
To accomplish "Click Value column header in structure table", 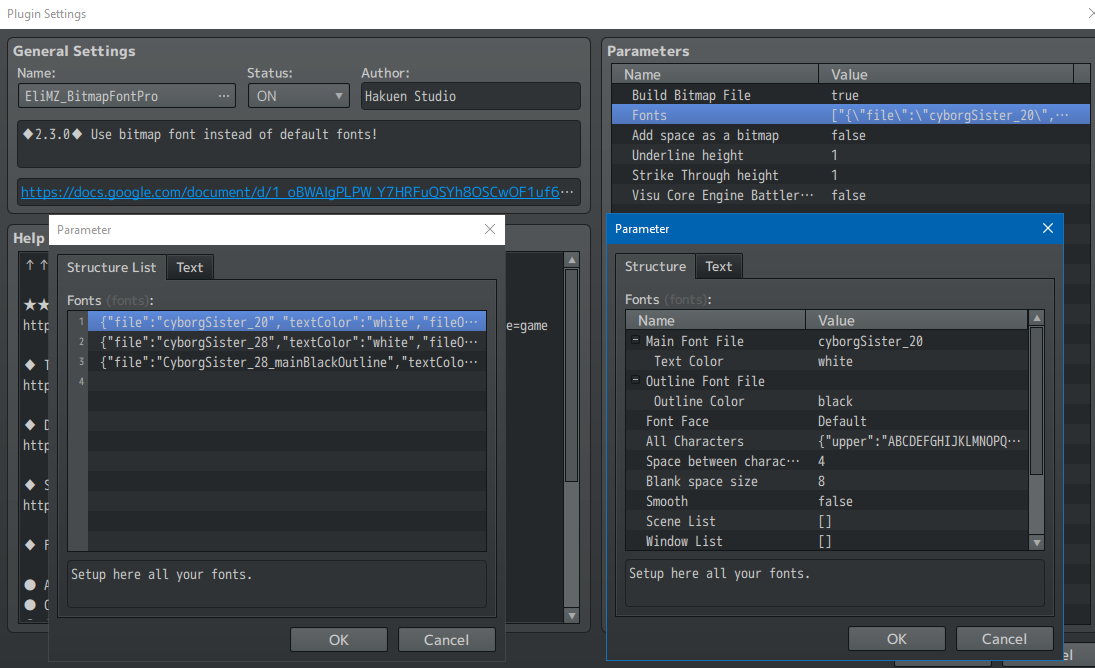I will (917, 320).
